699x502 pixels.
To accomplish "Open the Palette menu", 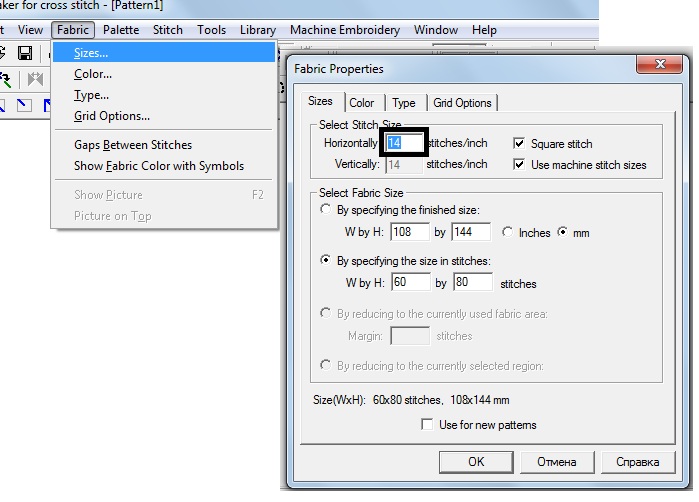I will (x=121, y=30).
